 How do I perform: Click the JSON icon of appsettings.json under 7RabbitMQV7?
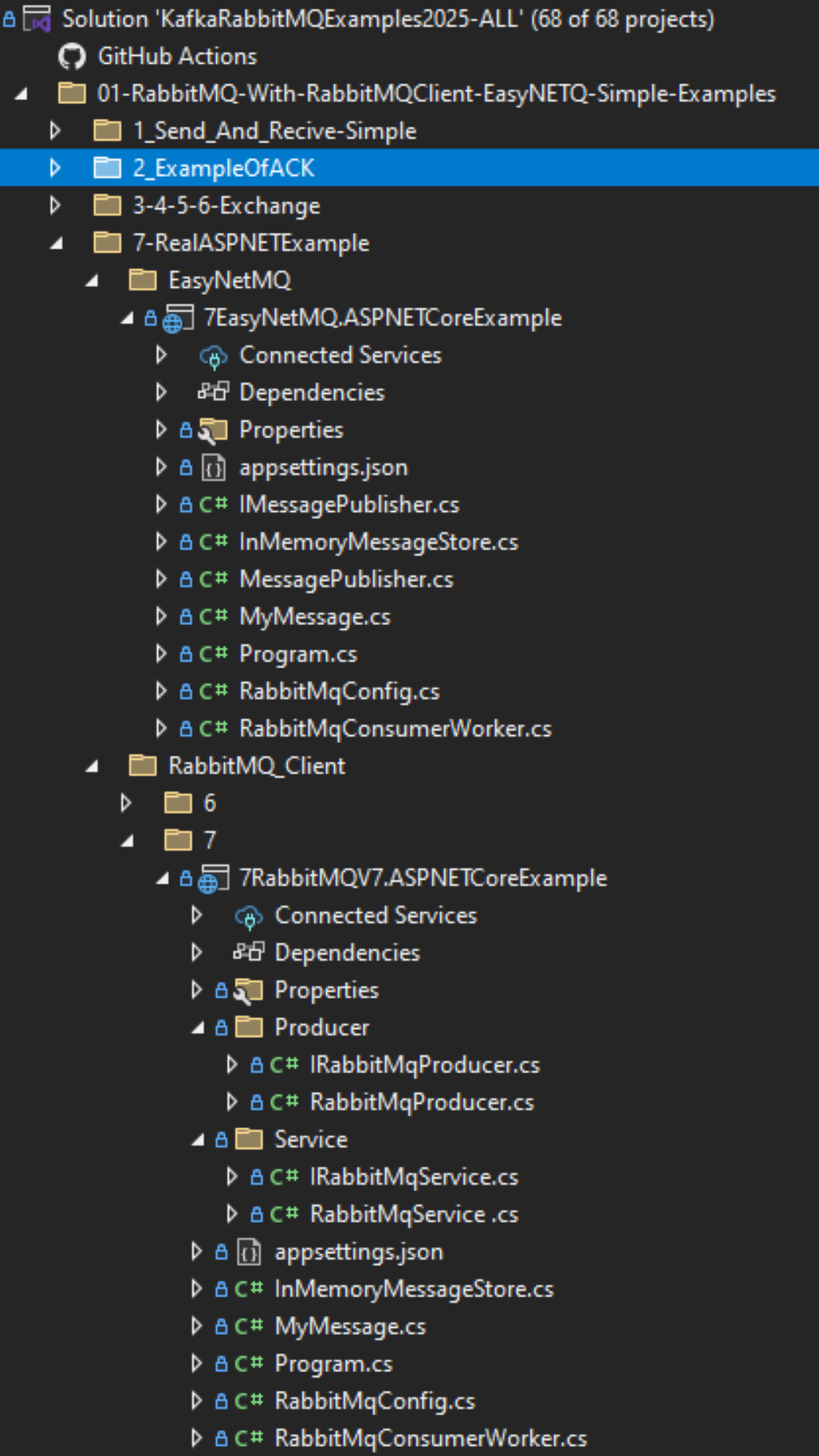pos(248,1252)
